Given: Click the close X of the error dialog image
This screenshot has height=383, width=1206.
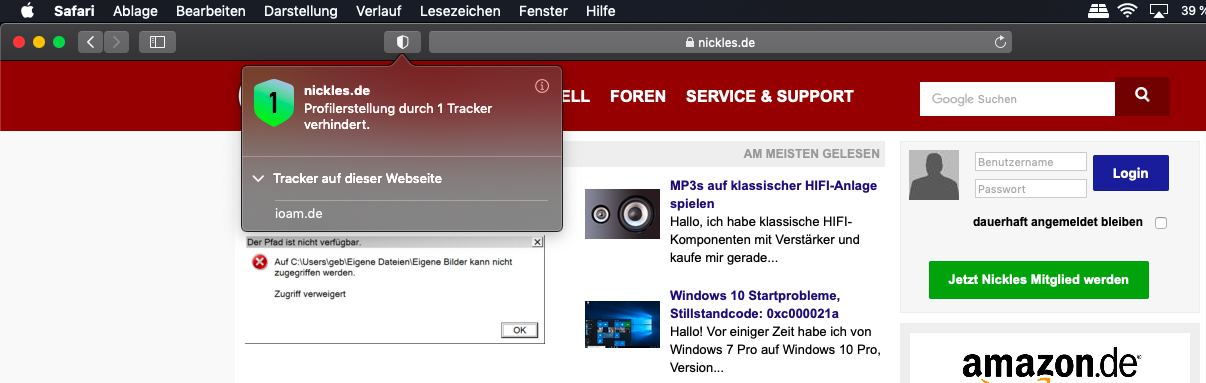Looking at the screenshot, I should [537, 242].
